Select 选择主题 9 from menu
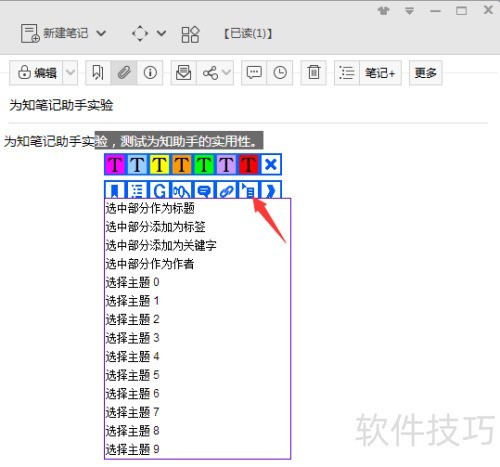Screen dimensions: 500x467 pyautogui.click(x=197, y=450)
